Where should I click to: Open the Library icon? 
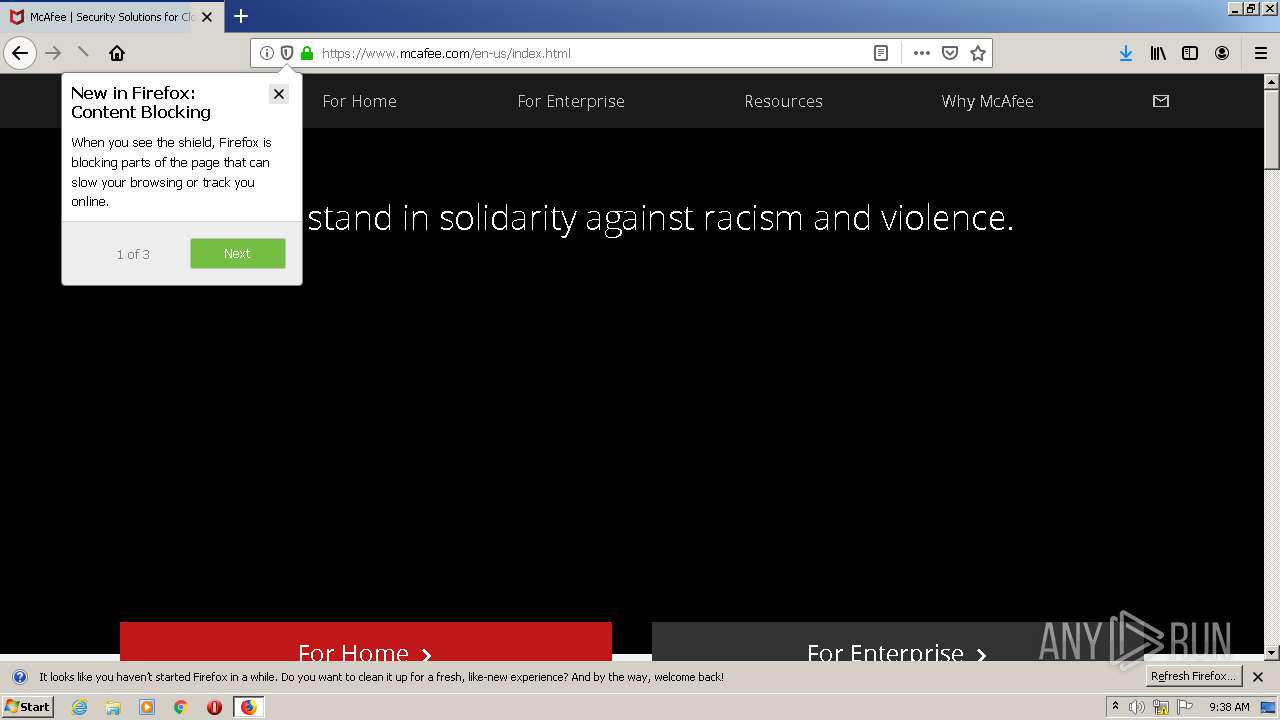tap(1158, 53)
